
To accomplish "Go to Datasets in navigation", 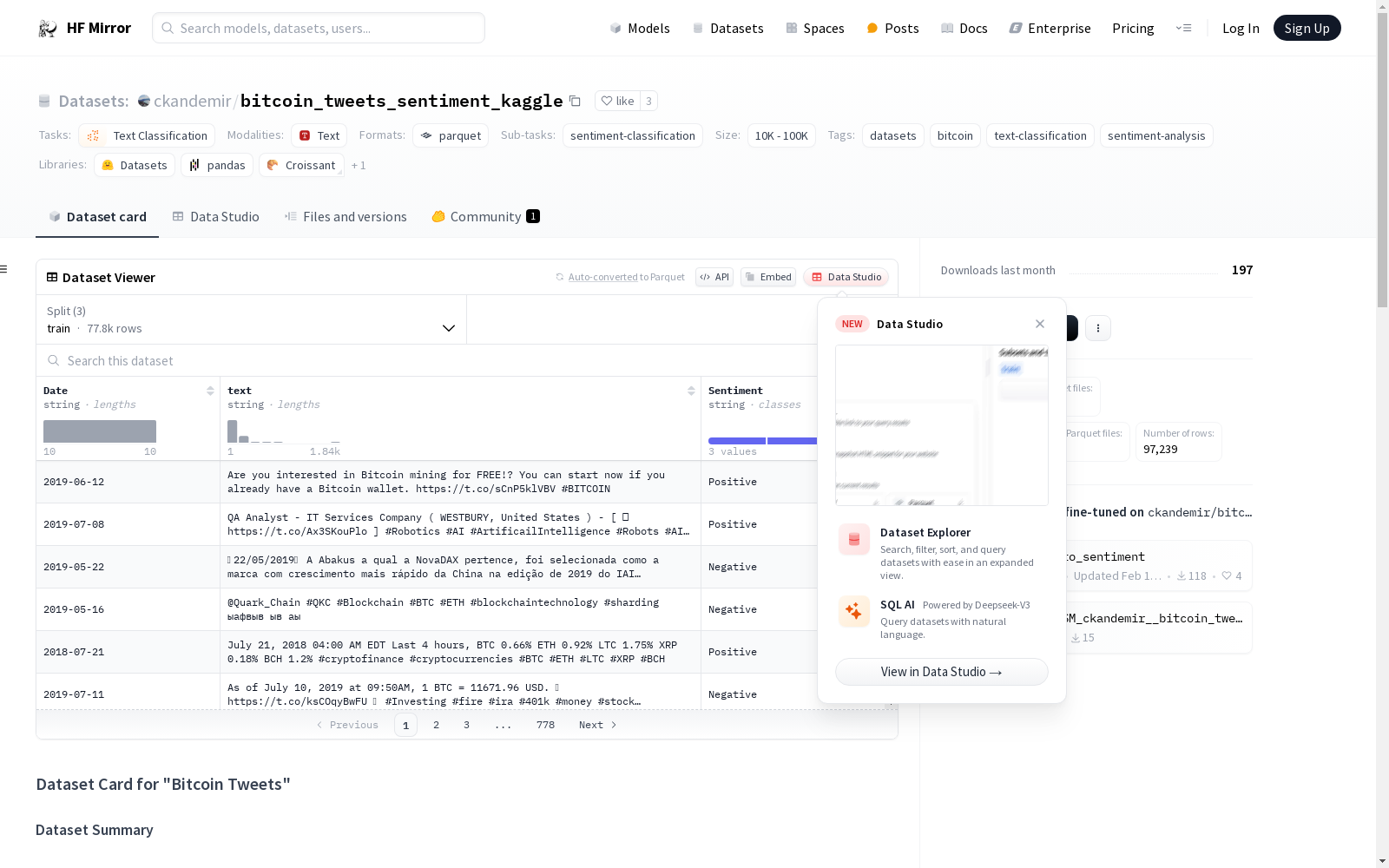I will tap(727, 28).
